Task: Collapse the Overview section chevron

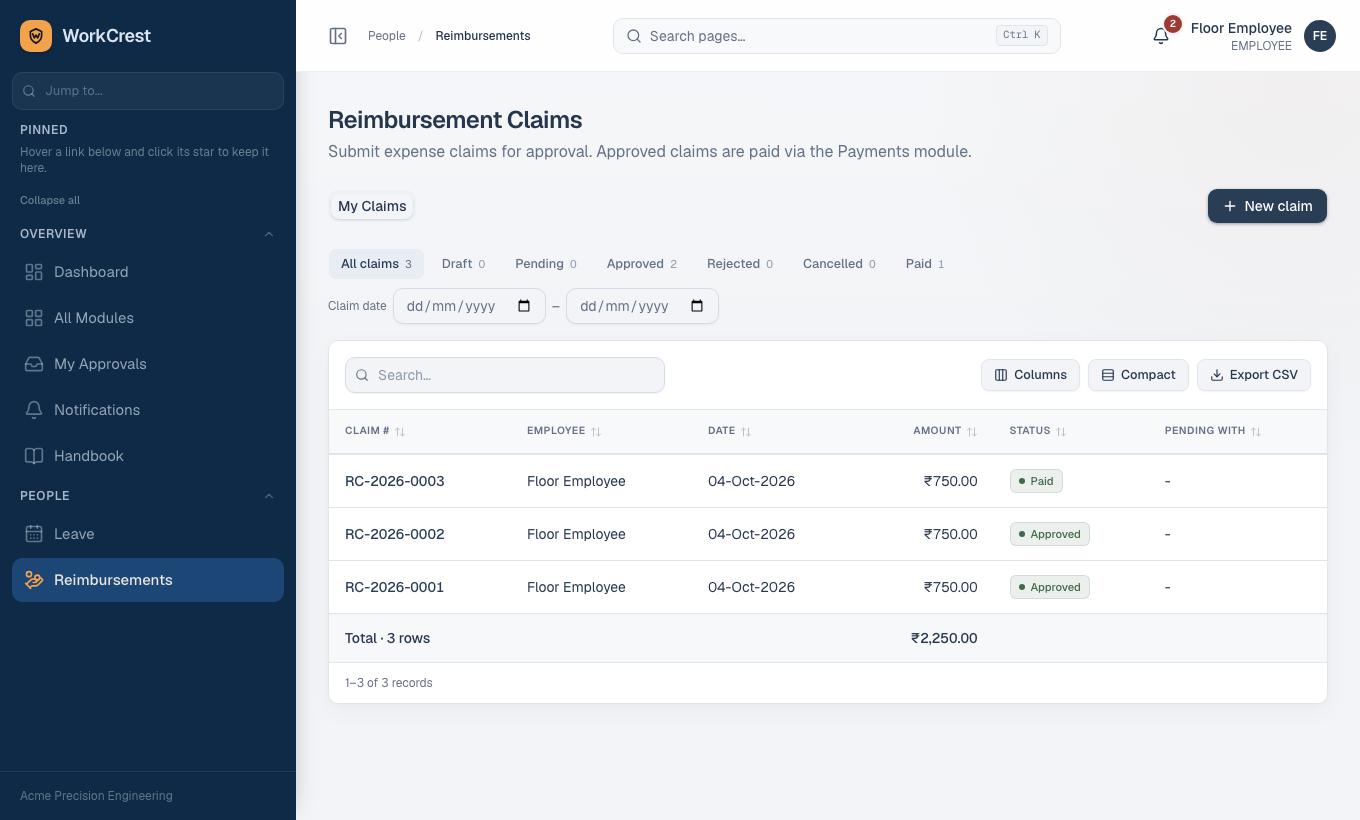Action: click(268, 234)
